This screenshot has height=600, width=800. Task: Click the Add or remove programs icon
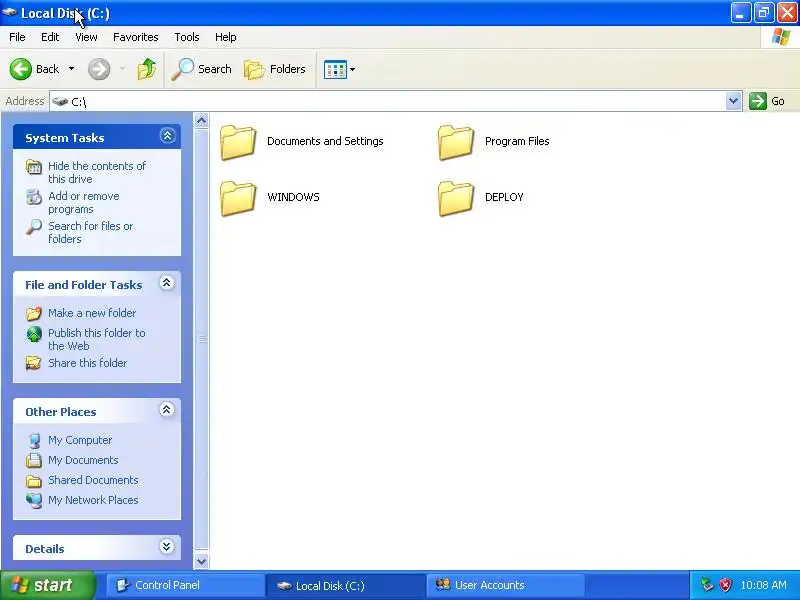coord(34,196)
